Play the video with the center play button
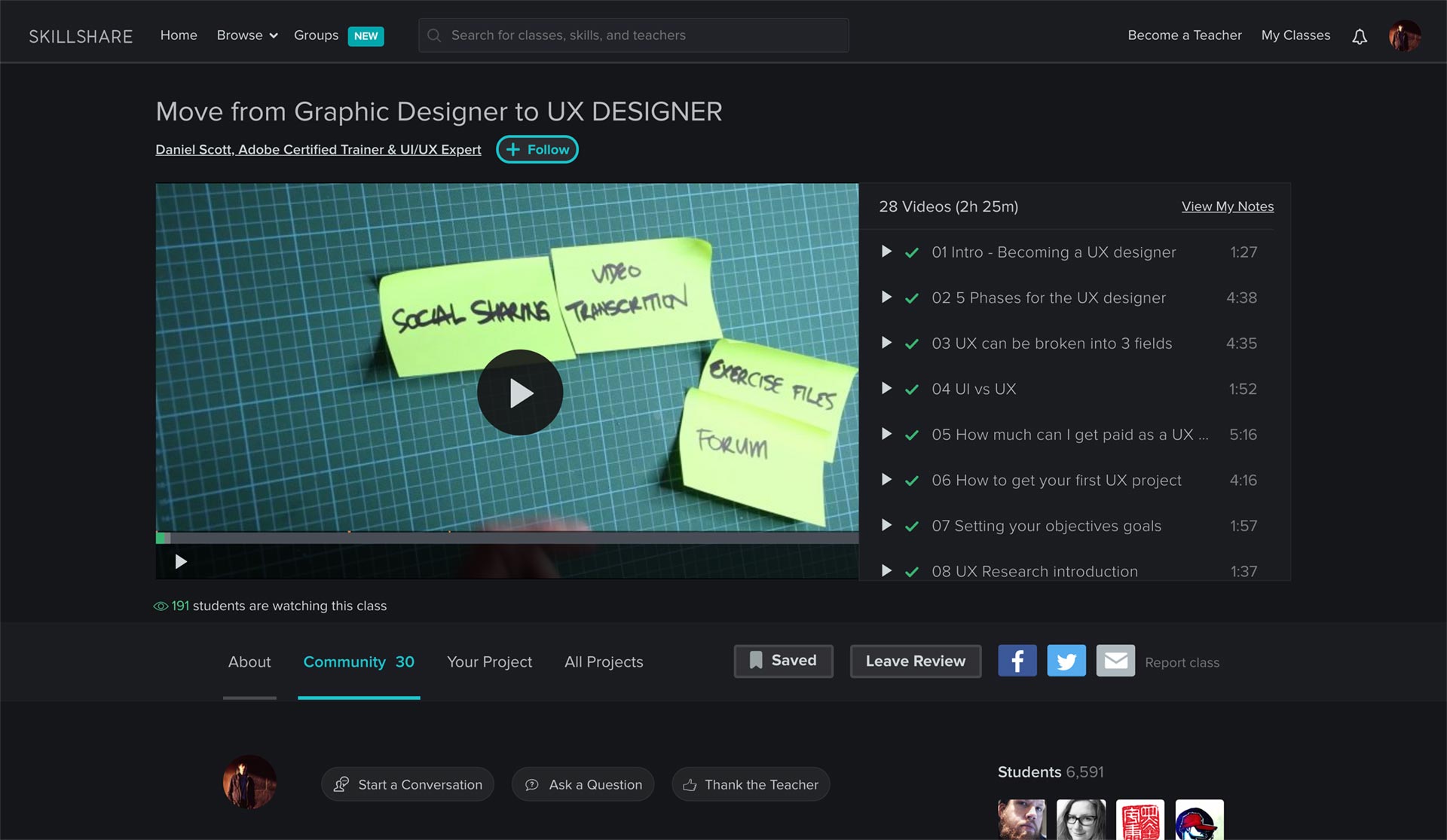Image resolution: width=1447 pixels, height=840 pixels. pyautogui.click(x=520, y=393)
